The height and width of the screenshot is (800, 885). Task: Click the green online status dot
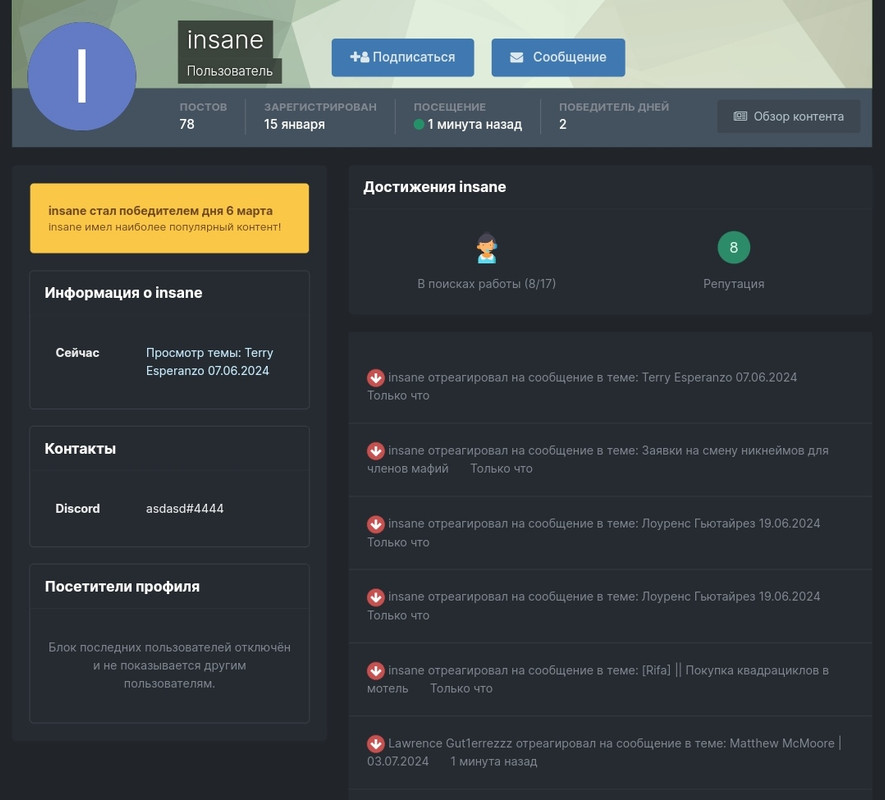pos(418,124)
